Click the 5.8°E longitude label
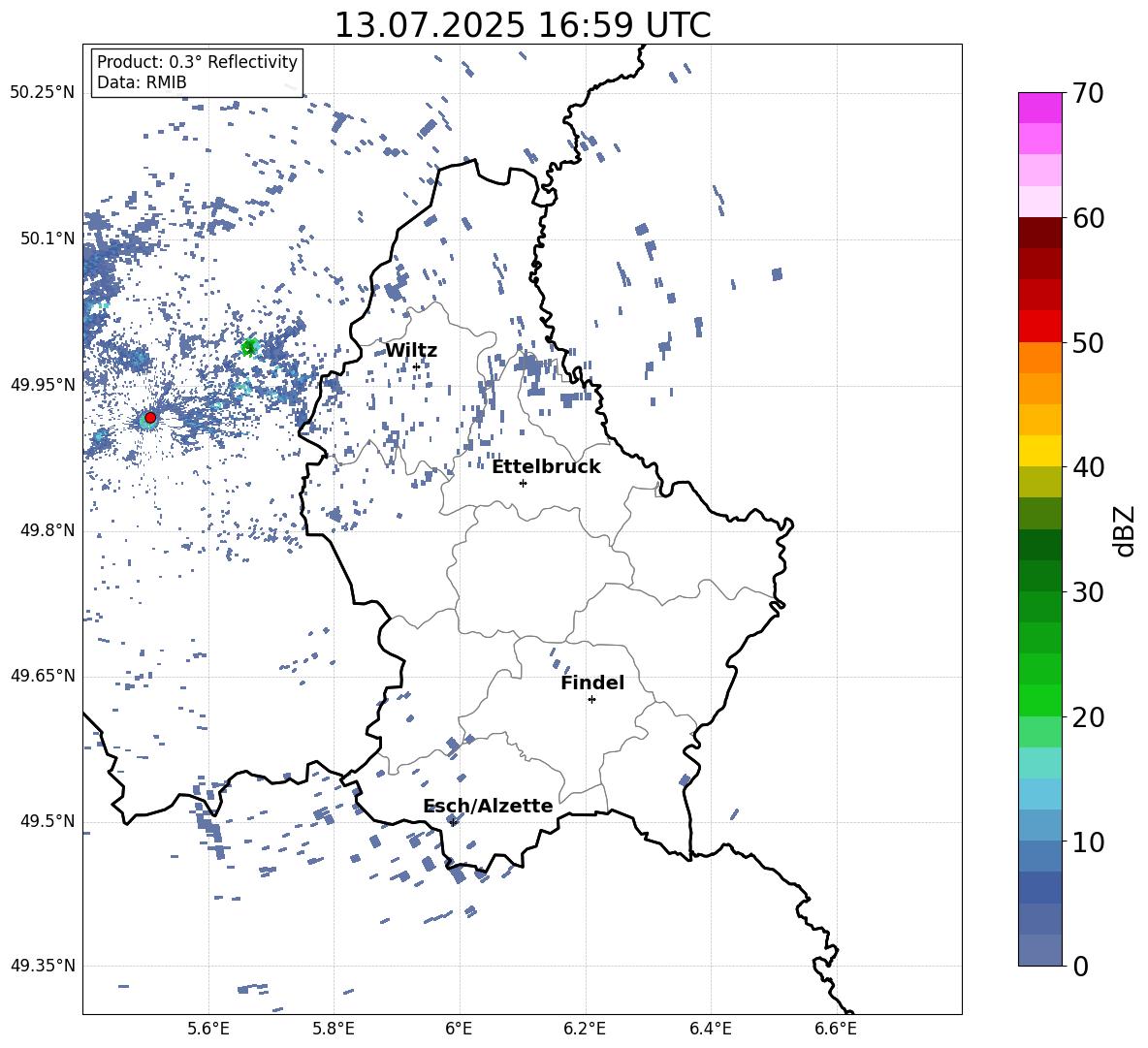This screenshot has width=1148, height=1048. [x=334, y=1030]
